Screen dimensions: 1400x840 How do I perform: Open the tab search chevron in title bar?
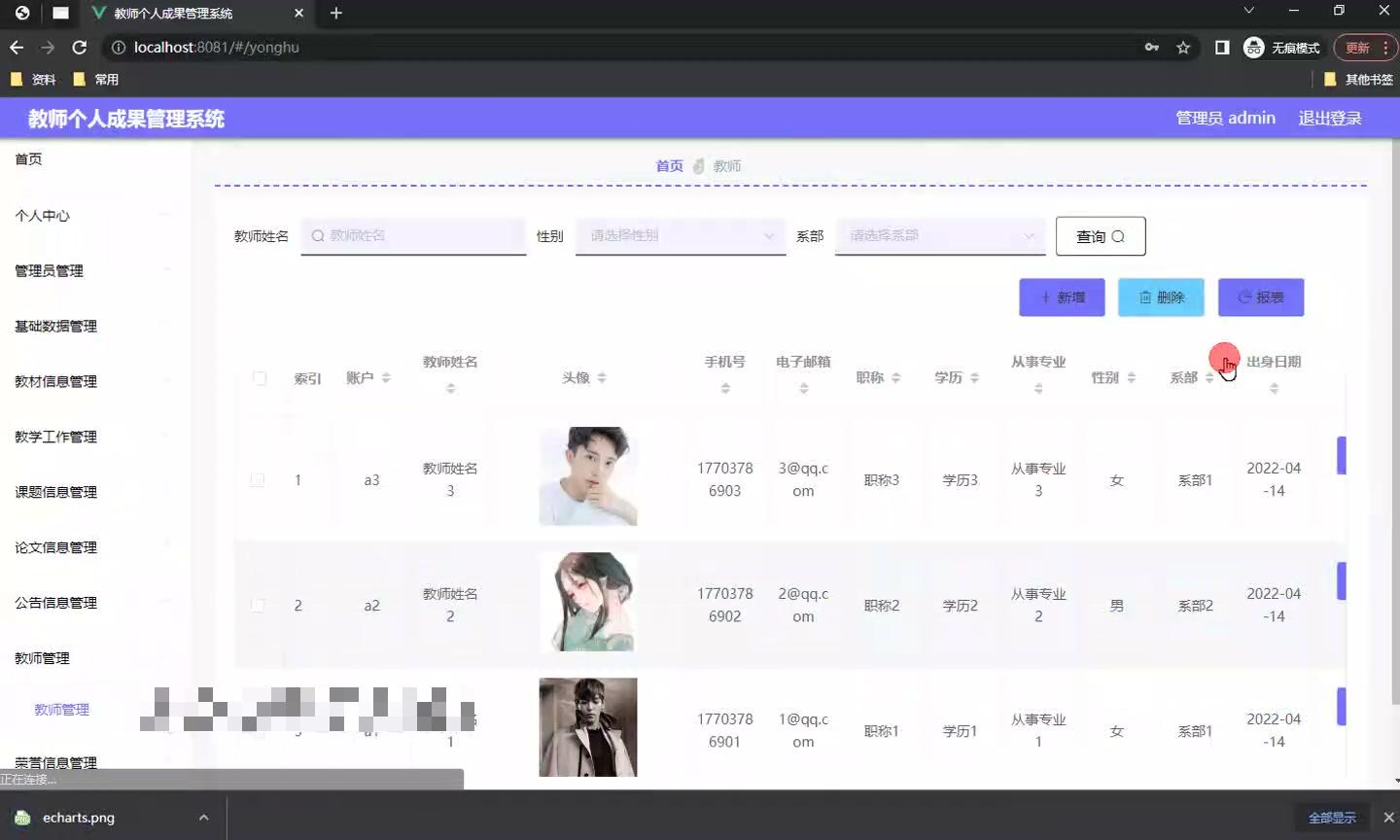pyautogui.click(x=1249, y=11)
